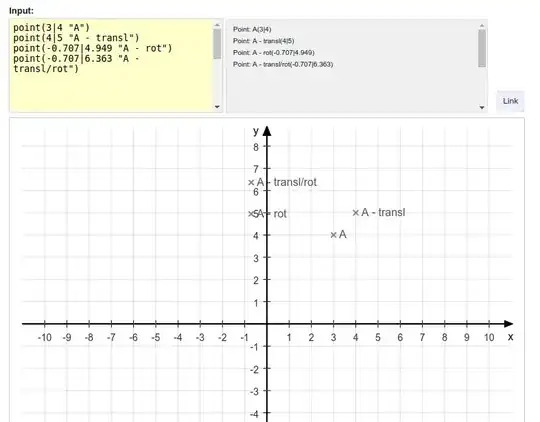
Task: Click the 'Point: A - transl(4|5)' output line
Action: tap(263, 41)
